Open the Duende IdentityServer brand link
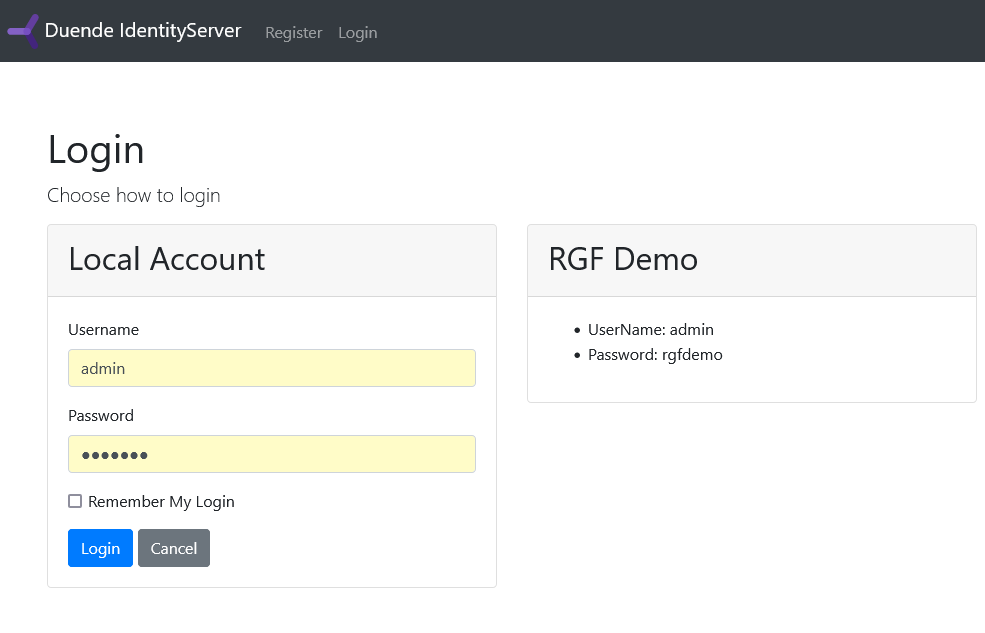 pos(143,31)
